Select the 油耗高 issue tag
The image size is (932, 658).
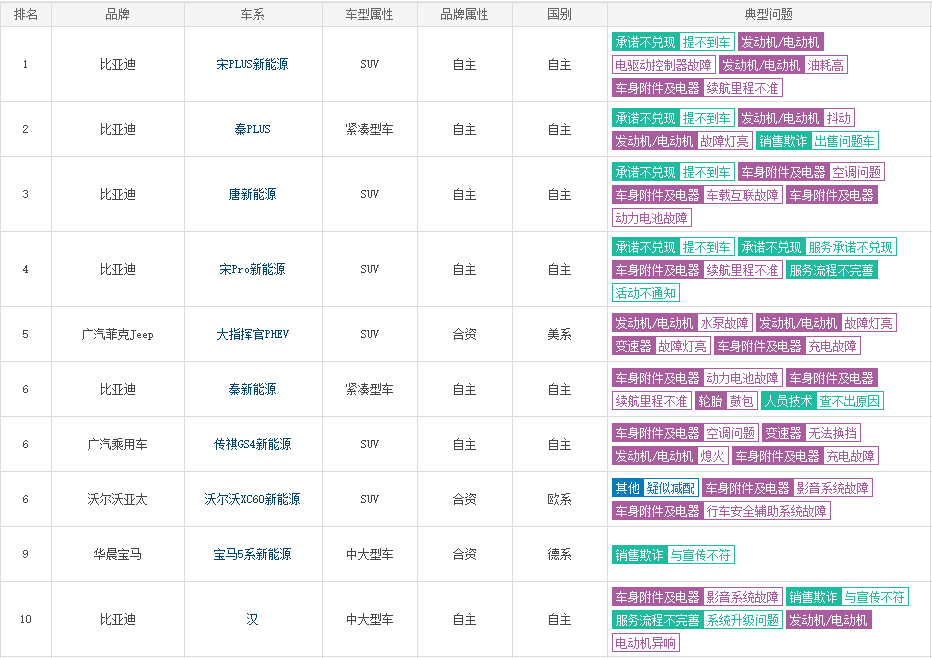click(x=826, y=65)
